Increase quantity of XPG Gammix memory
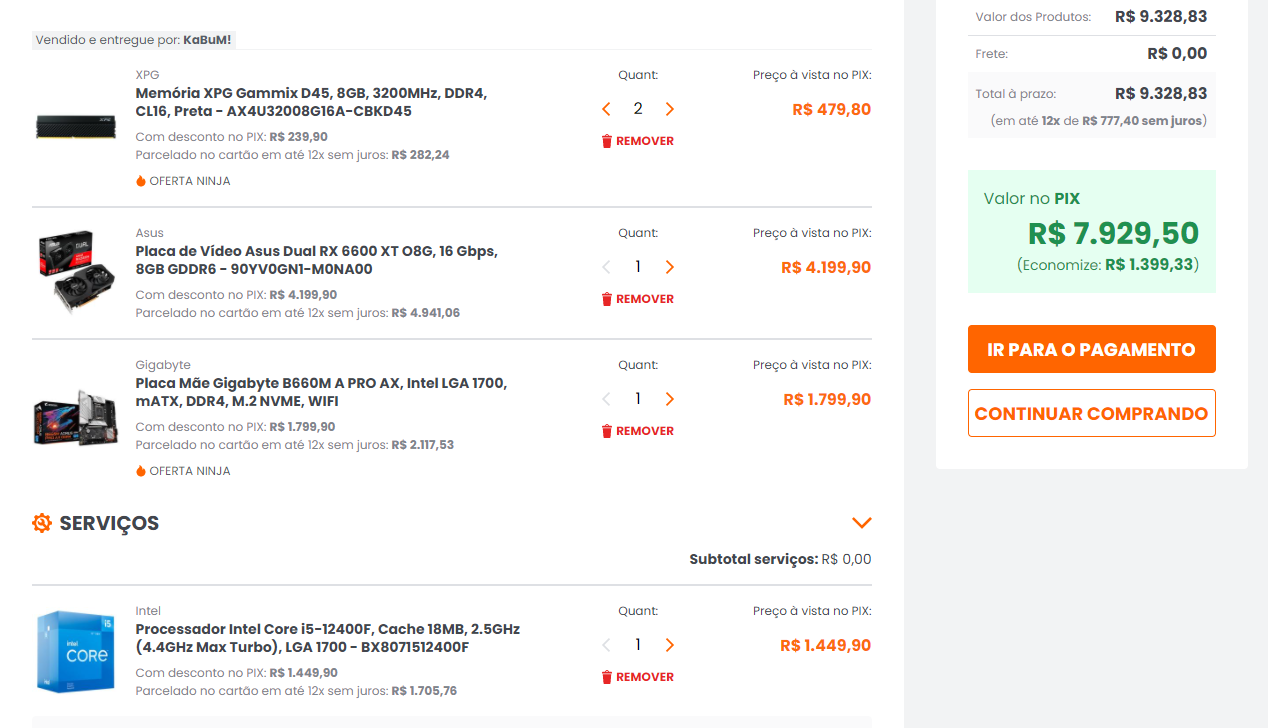1268x728 pixels. coord(670,109)
